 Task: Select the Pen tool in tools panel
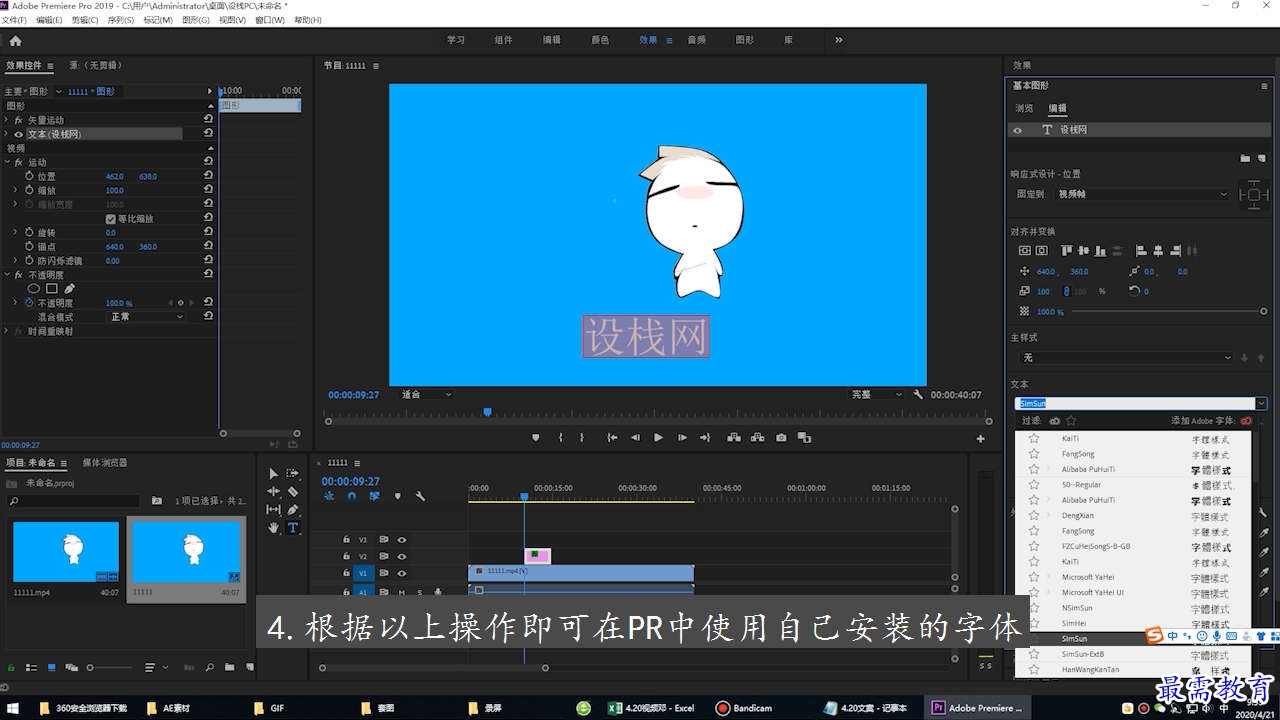(x=293, y=509)
